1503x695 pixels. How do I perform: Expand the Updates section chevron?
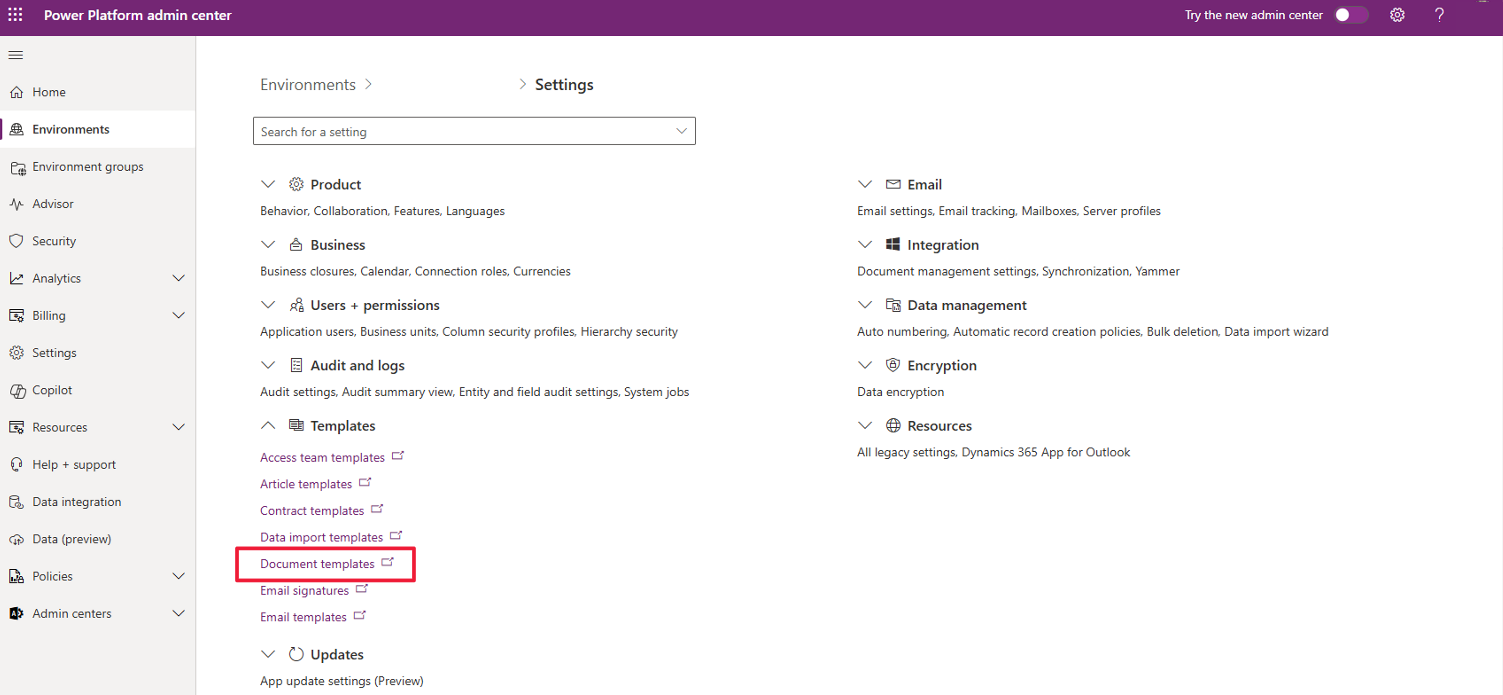coord(267,655)
